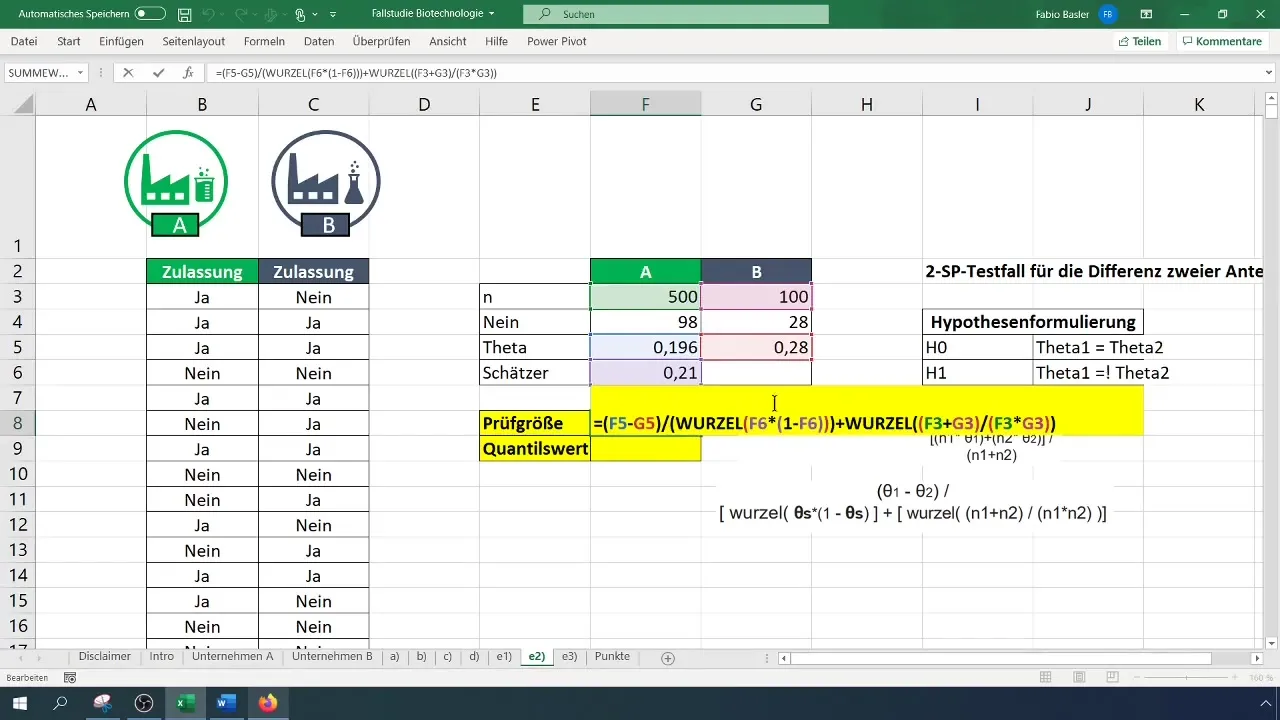Open the Intro sheet tab
The height and width of the screenshot is (720, 1280).
(162, 657)
